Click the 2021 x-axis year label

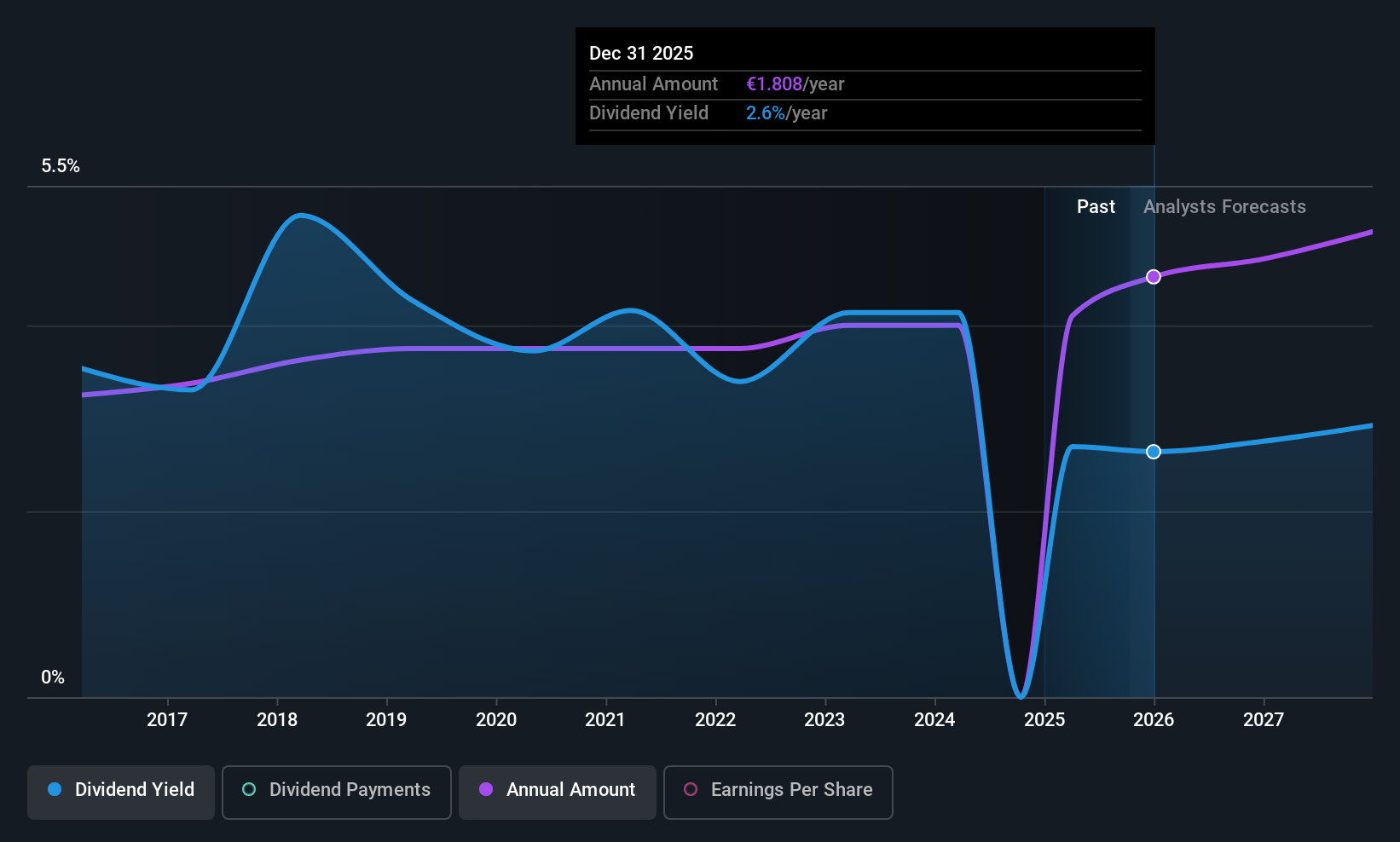pos(605,720)
